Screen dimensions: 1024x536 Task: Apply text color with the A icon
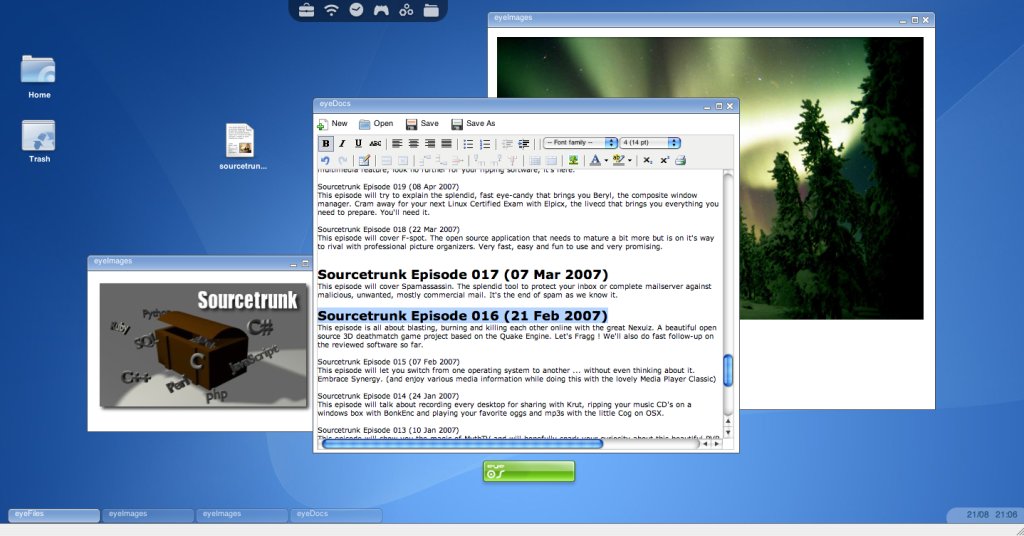click(x=595, y=160)
